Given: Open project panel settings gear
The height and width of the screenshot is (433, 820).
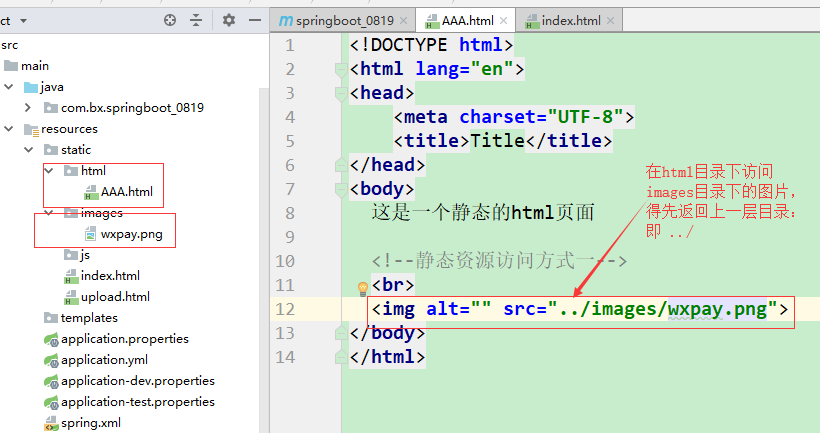Looking at the screenshot, I should [229, 20].
